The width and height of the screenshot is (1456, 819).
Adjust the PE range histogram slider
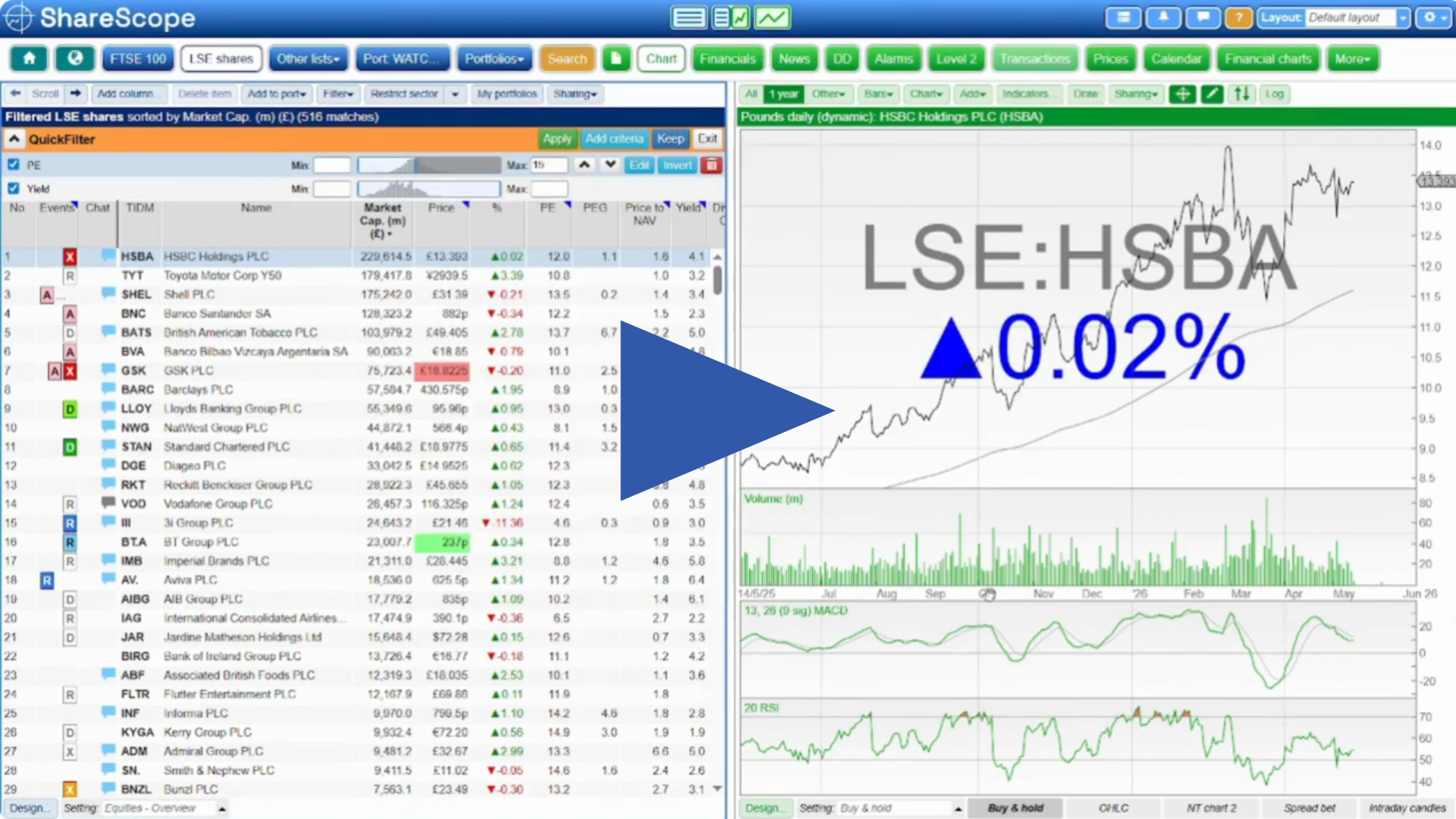pyautogui.click(x=429, y=165)
